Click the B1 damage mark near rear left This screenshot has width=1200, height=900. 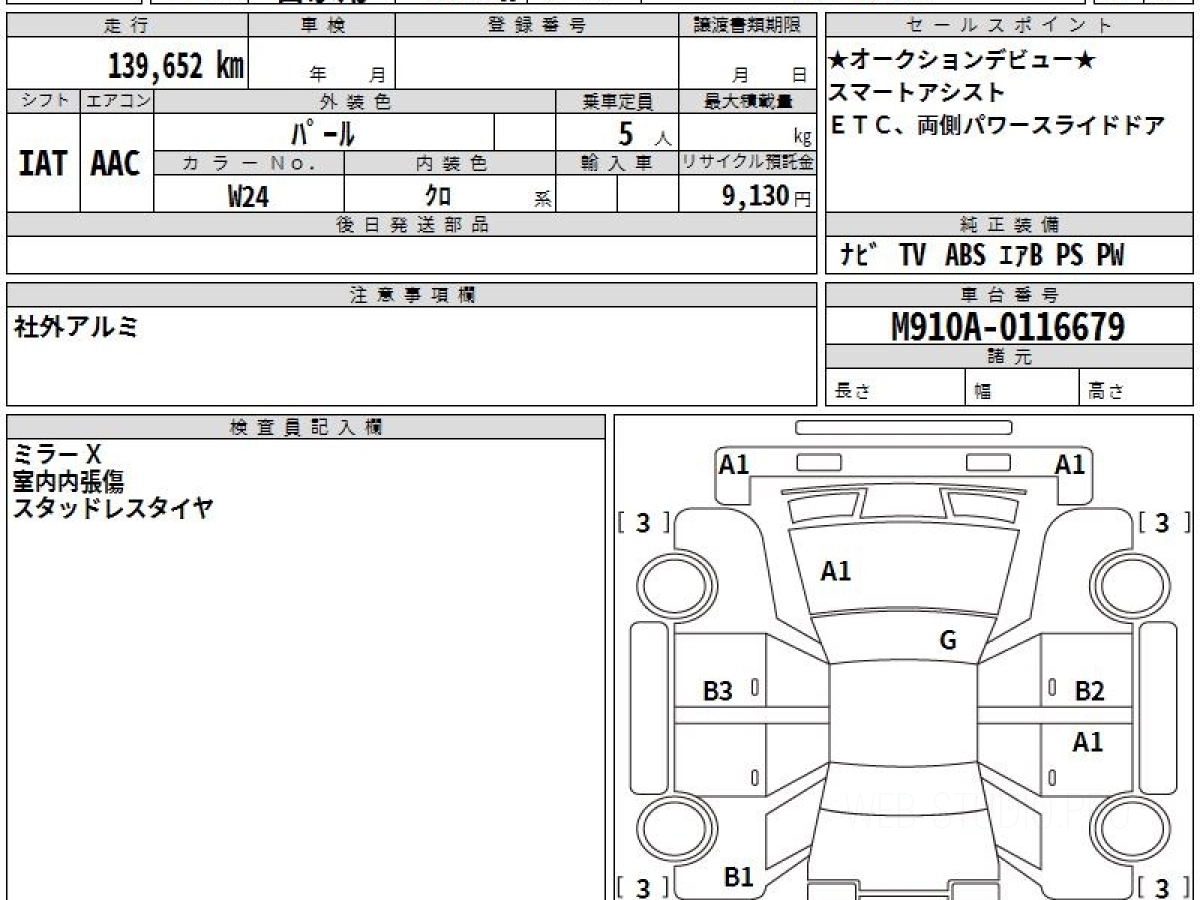tap(738, 877)
